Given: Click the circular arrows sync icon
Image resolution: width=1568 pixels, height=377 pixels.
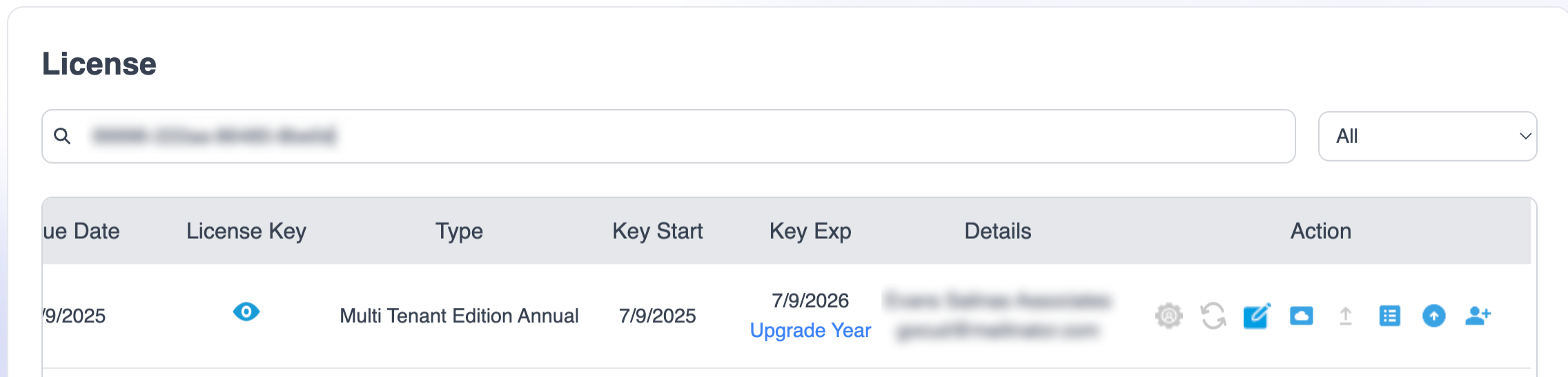Looking at the screenshot, I should coord(1213,316).
